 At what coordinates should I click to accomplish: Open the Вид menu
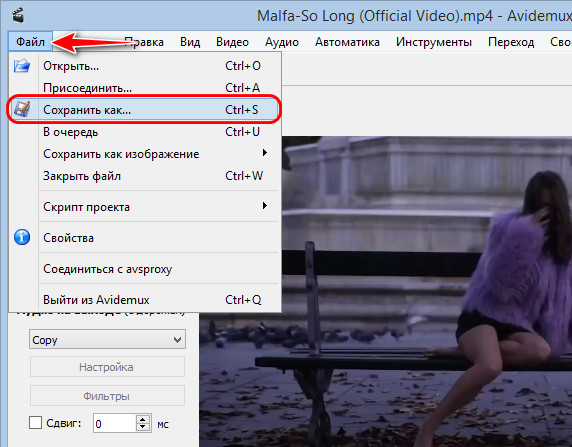(190, 42)
